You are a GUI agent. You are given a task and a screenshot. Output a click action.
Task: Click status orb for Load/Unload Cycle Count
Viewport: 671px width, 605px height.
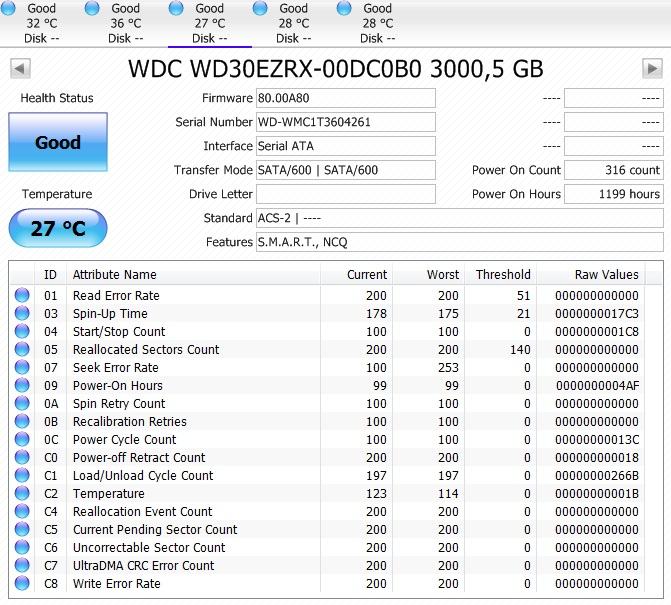[22, 475]
